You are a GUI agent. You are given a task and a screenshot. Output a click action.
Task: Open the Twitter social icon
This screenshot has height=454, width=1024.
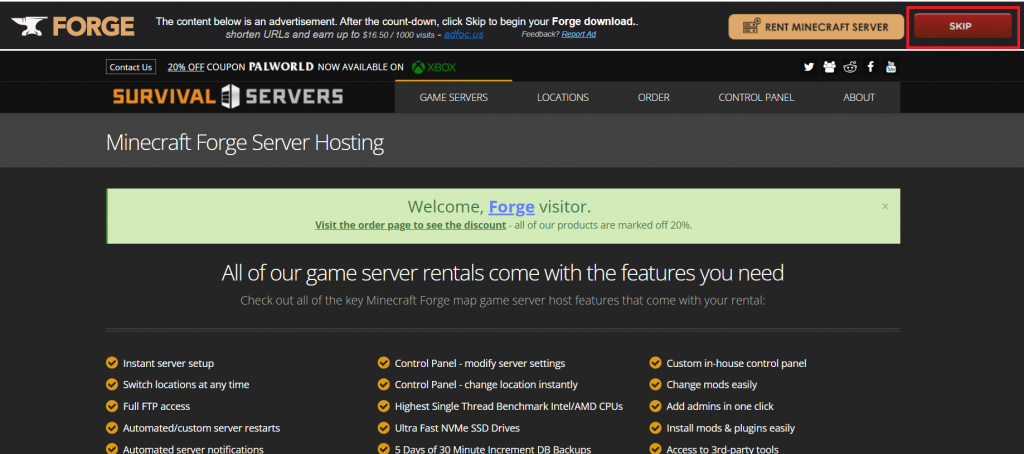(x=809, y=67)
